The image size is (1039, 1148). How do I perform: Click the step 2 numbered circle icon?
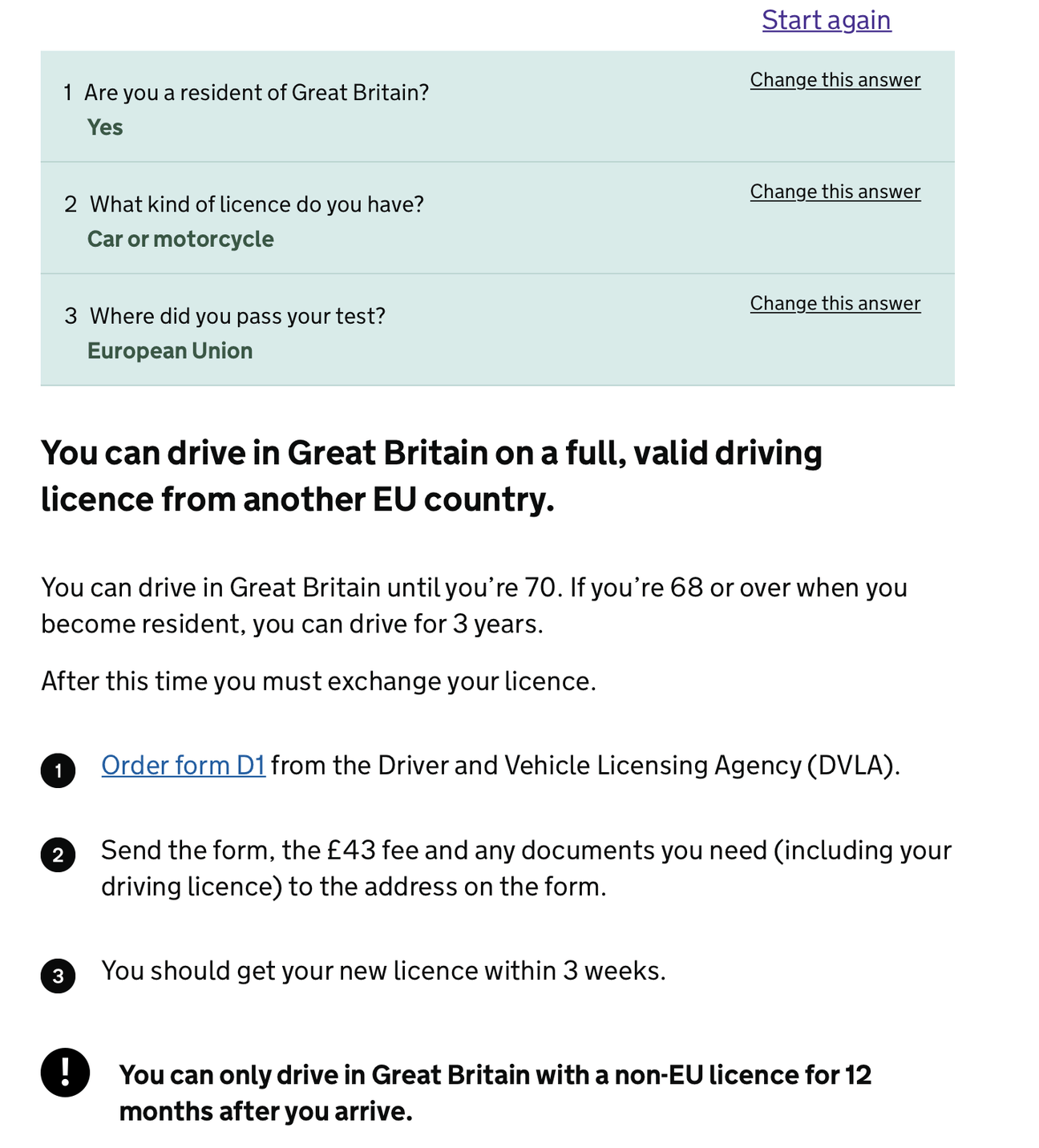[x=58, y=855]
